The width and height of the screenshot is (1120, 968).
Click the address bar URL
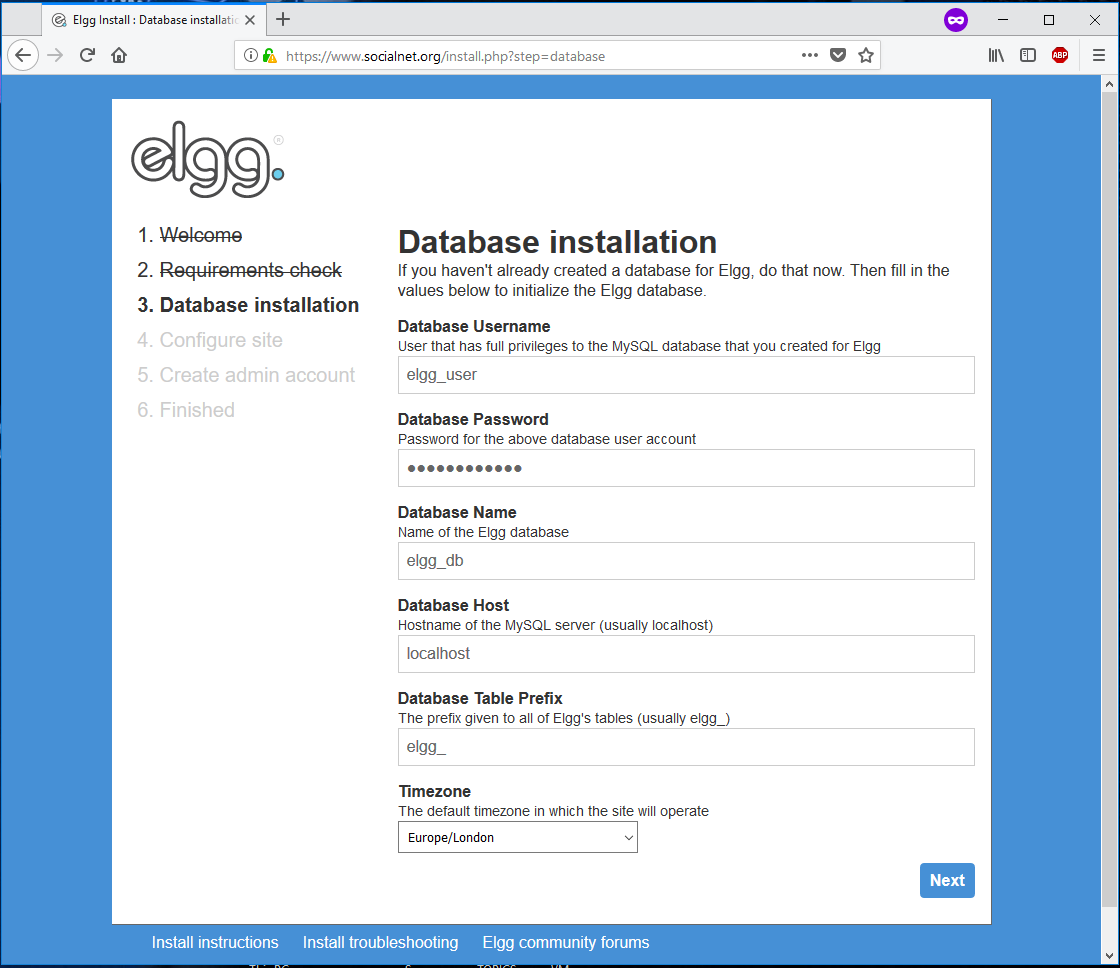(445, 56)
